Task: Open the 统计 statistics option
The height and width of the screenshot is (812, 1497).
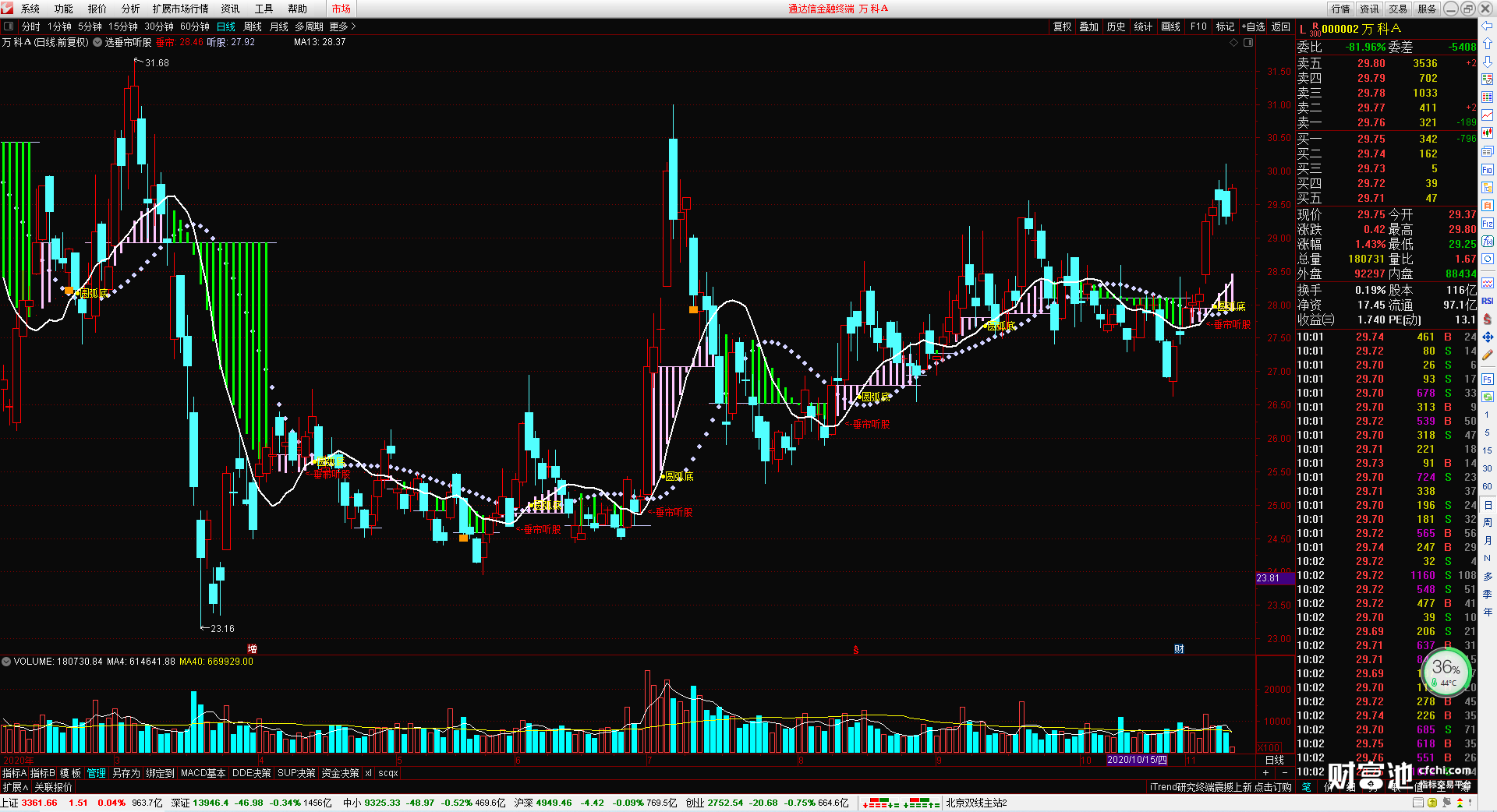Action: [1143, 26]
